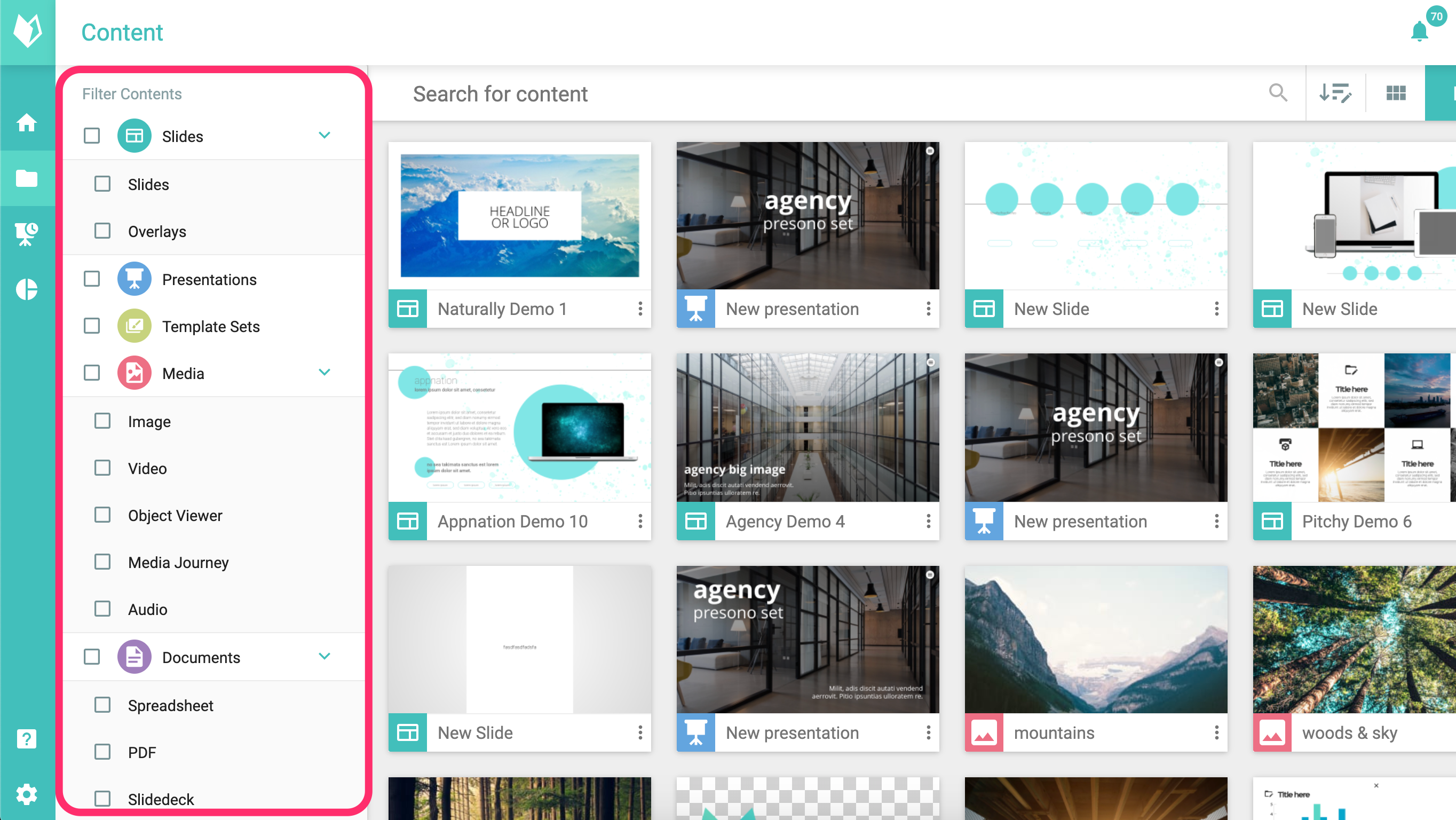Click the Media category round icon

point(134,373)
